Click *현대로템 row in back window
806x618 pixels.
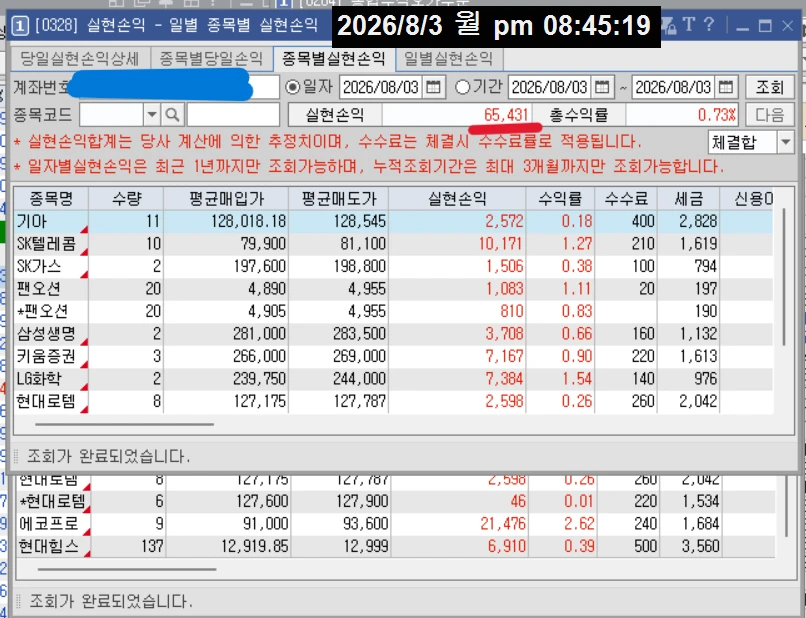click(396, 501)
